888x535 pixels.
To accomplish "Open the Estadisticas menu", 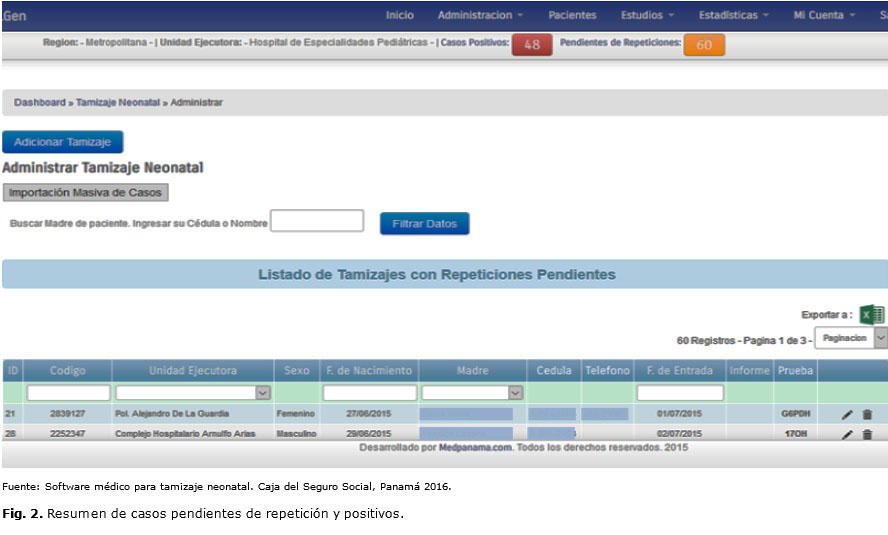I will pyautogui.click(x=733, y=15).
